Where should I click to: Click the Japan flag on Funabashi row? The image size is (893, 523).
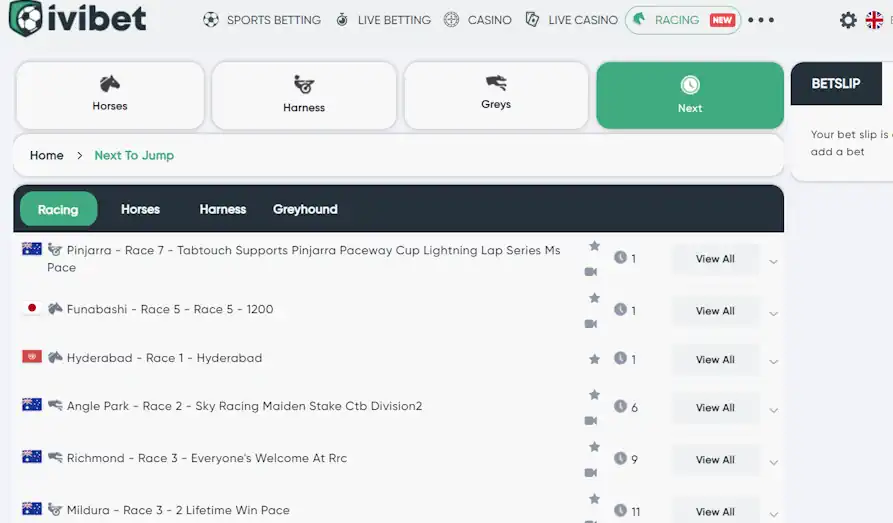tap(32, 308)
